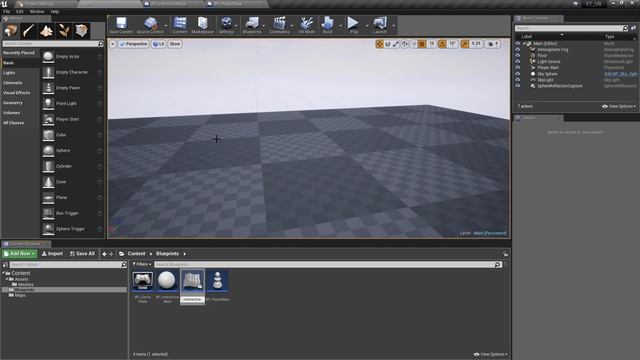Click the VR Mode toolbar icon
Image resolution: width=640 pixels, height=360 pixels.
tap(306, 23)
